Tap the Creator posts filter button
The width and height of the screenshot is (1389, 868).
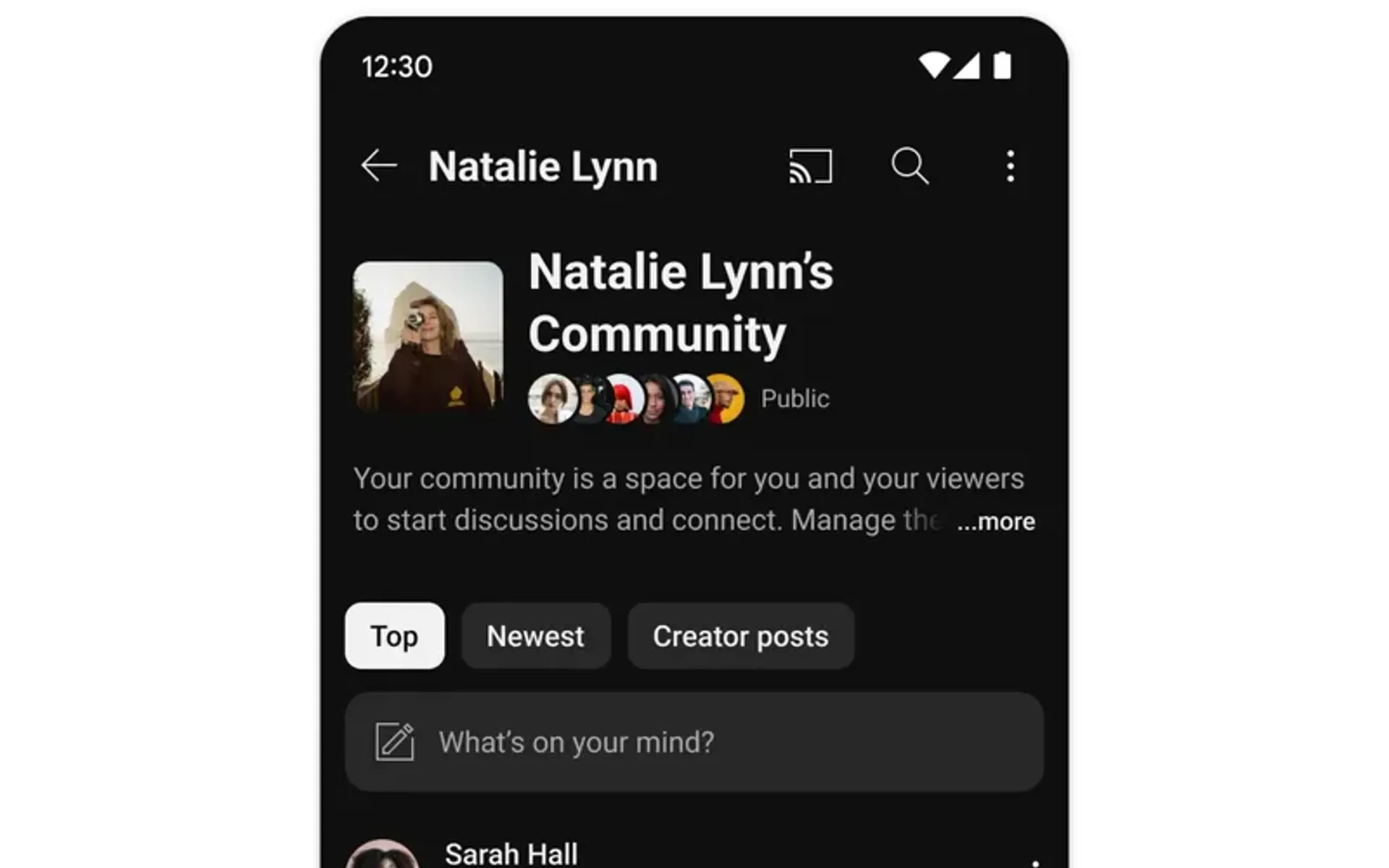740,635
